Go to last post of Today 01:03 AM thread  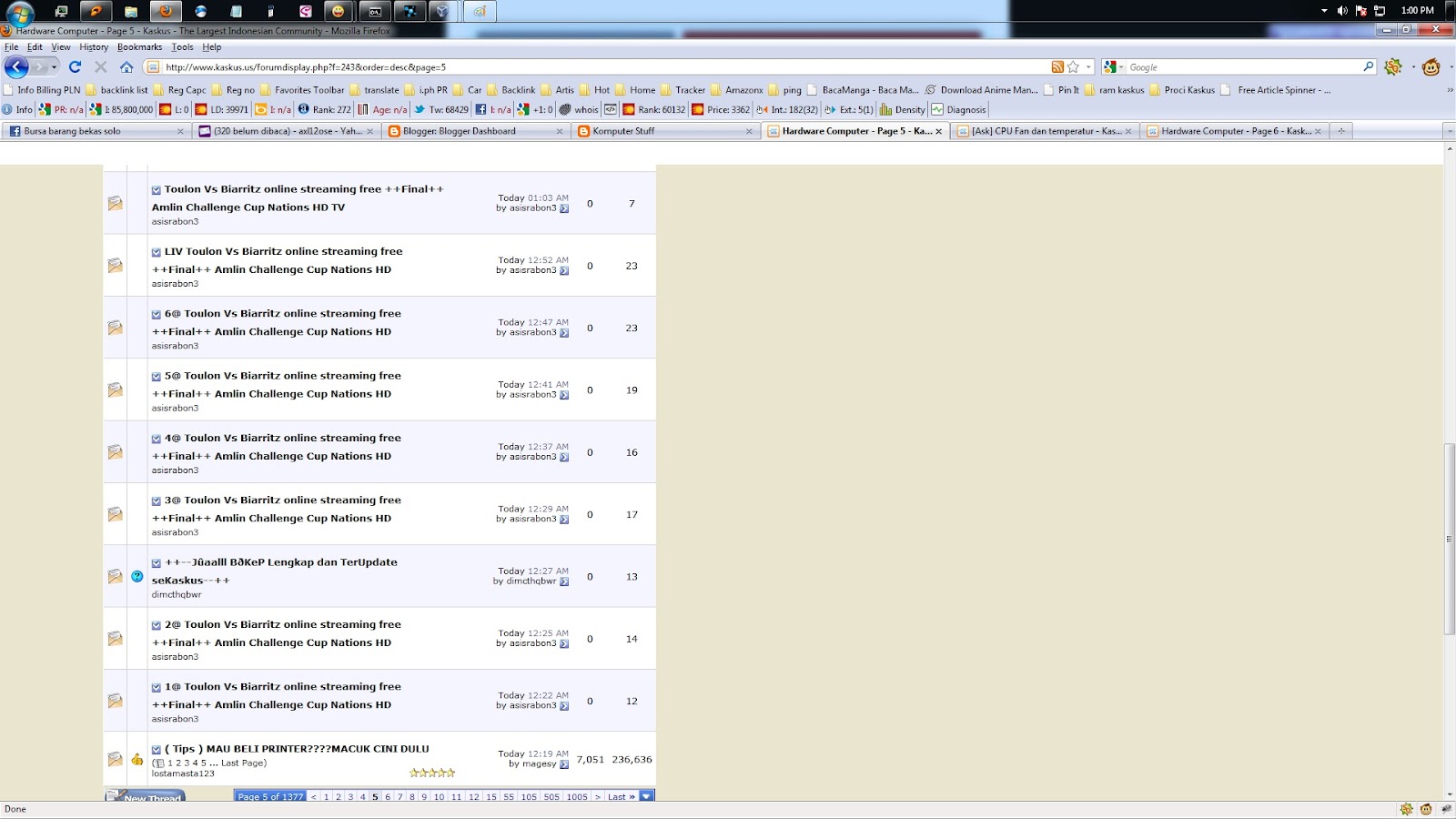pyautogui.click(x=564, y=208)
